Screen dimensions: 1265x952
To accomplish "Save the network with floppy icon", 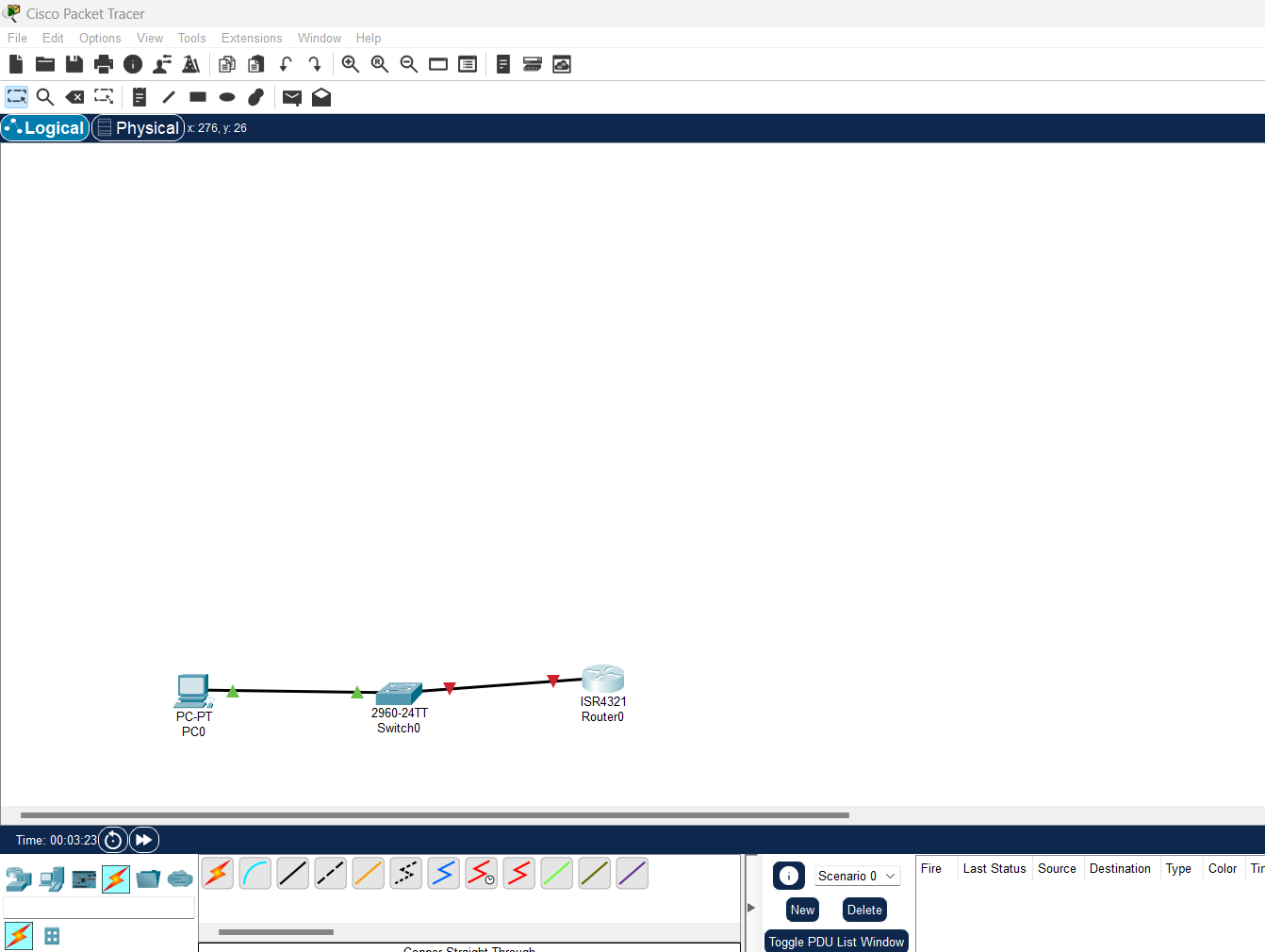I will click(74, 64).
